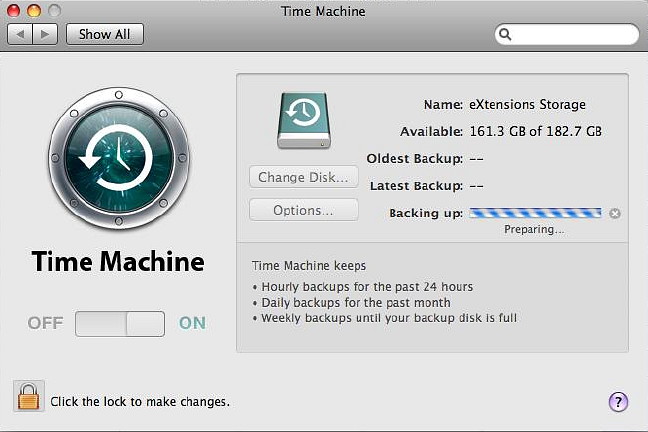Go back with the left arrow button

click(20, 34)
